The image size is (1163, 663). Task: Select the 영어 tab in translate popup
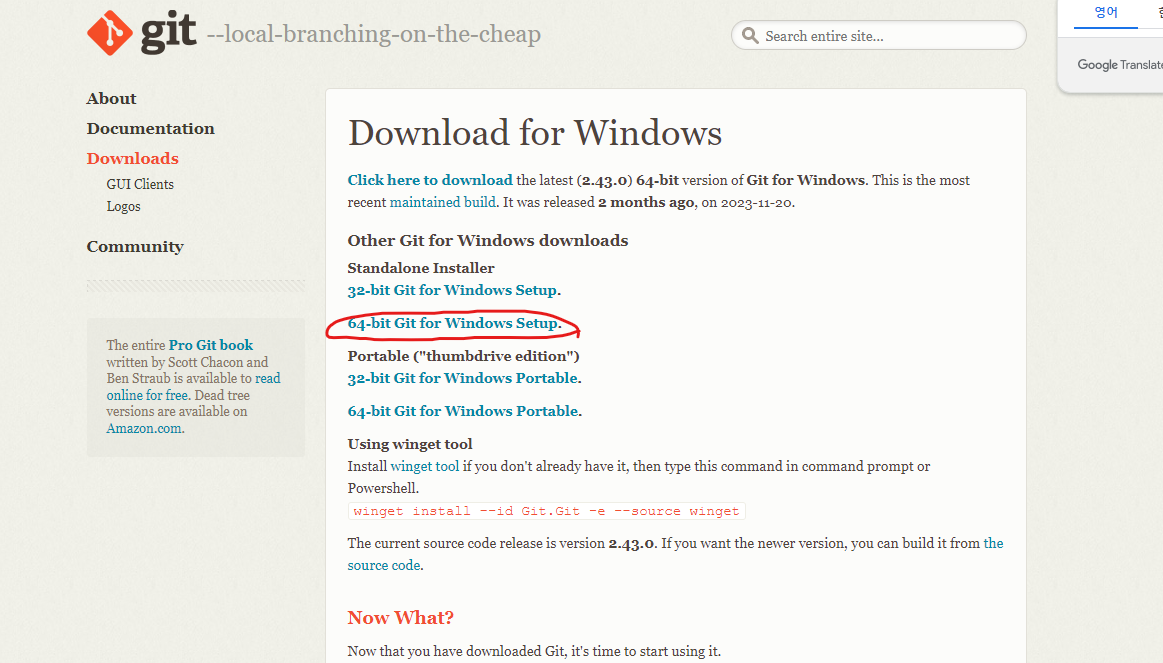1106,13
